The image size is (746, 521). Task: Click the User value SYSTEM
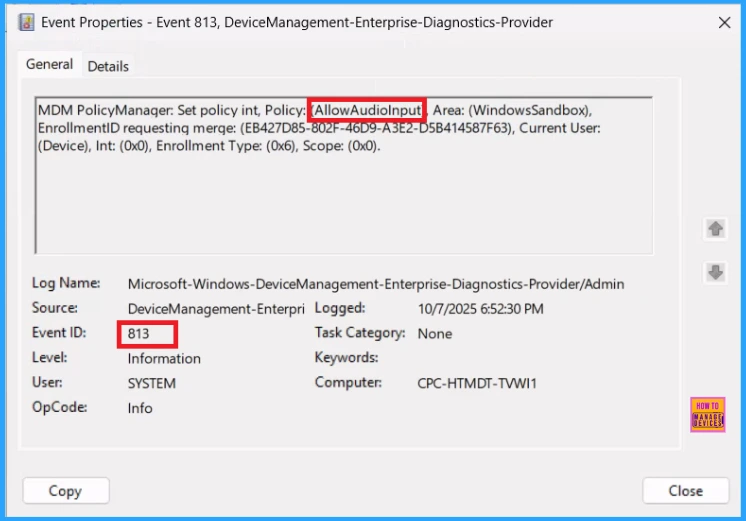coord(151,383)
